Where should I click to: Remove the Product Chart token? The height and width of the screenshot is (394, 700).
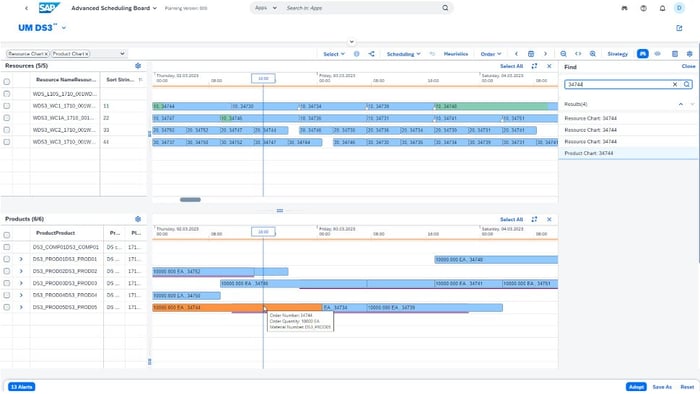(x=87, y=54)
